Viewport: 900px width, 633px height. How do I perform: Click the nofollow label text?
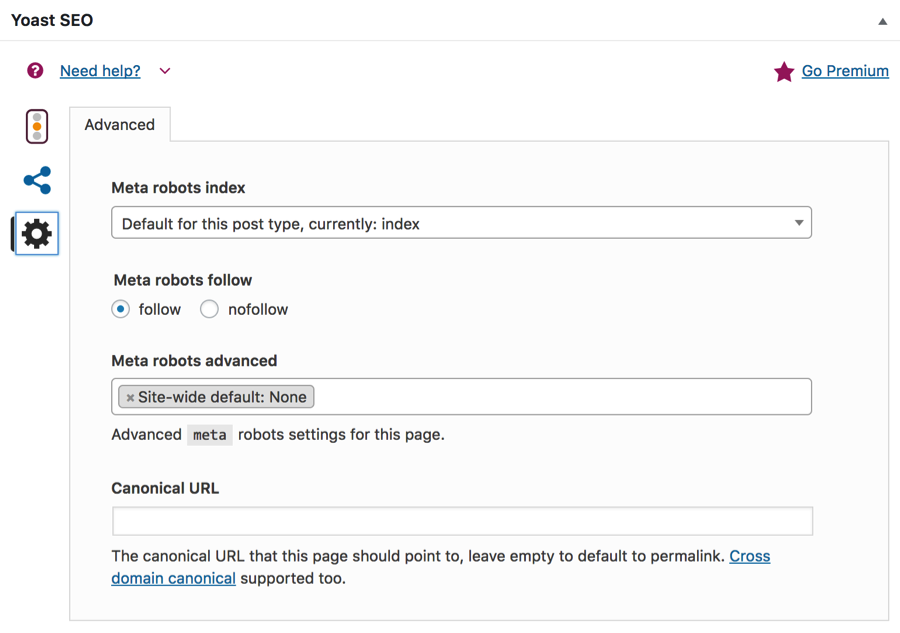pos(258,309)
